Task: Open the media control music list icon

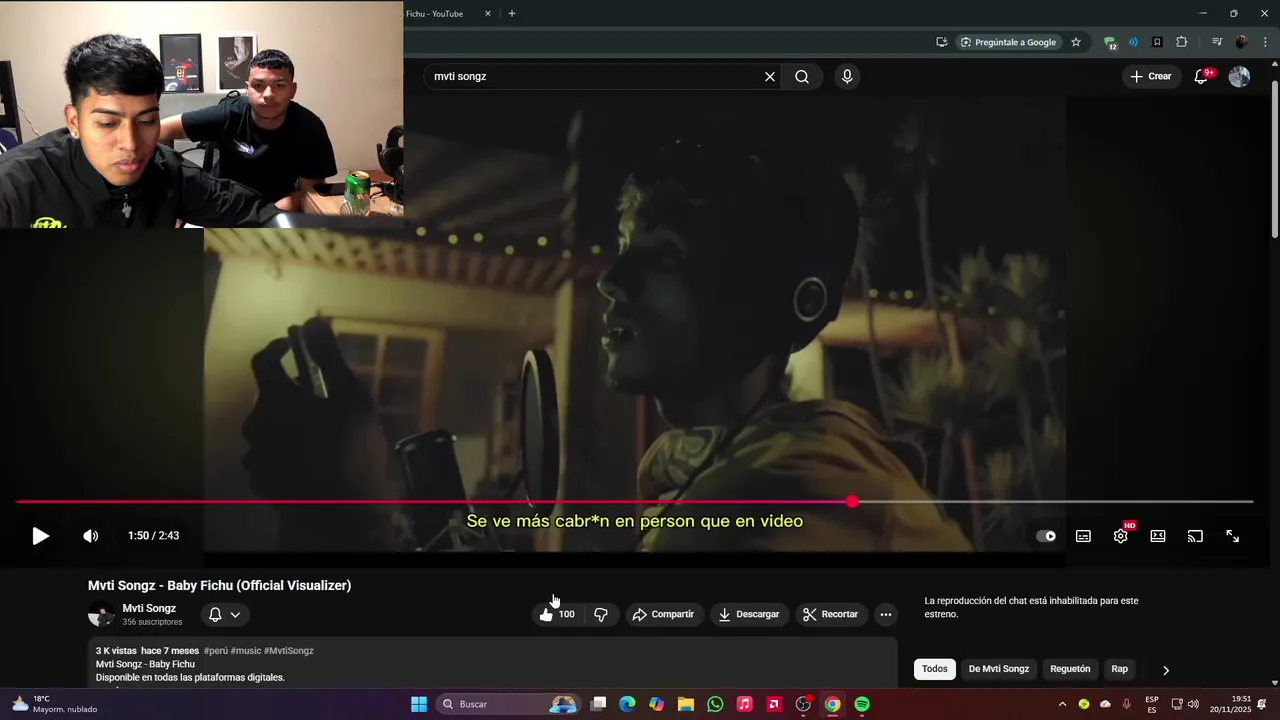Action: (1217, 42)
